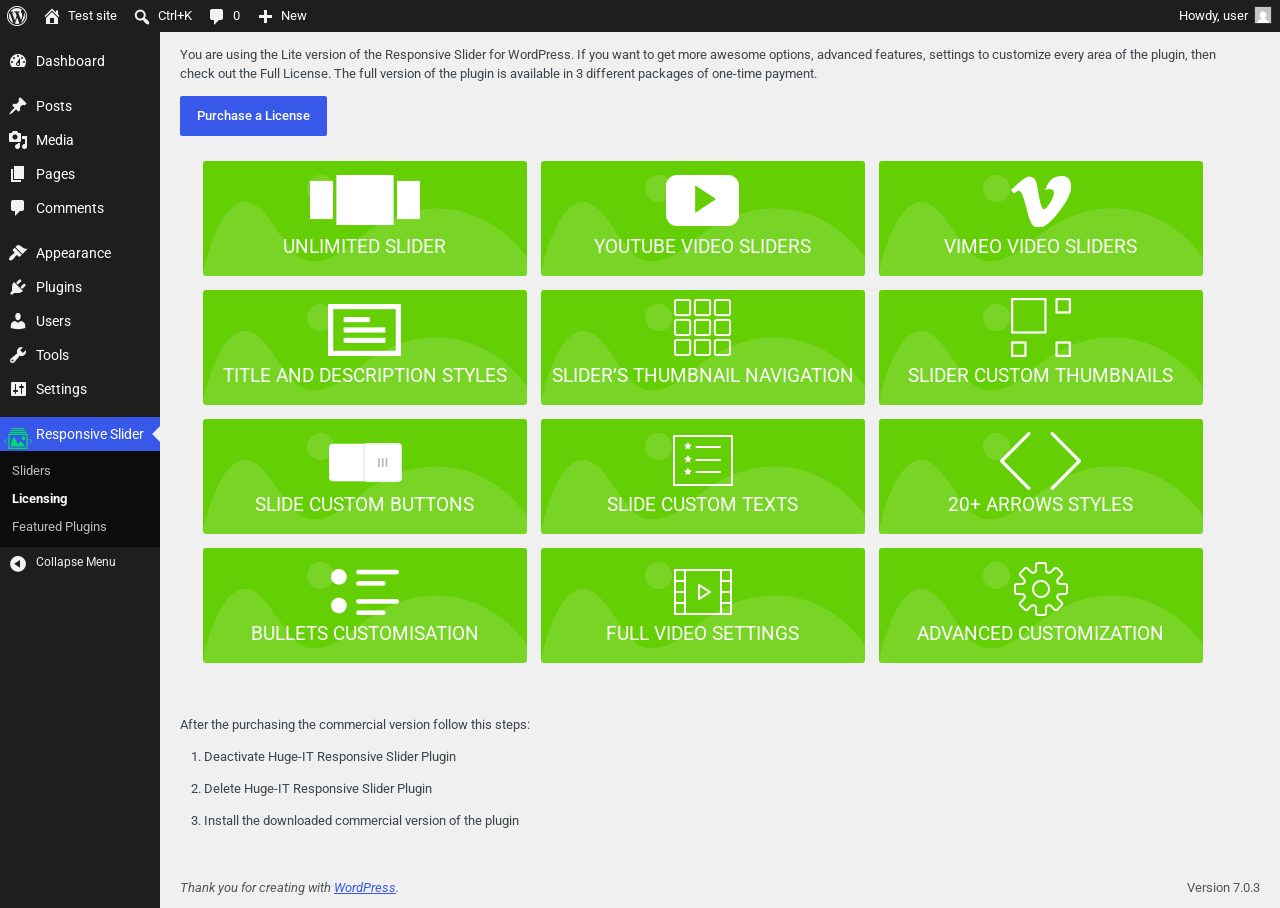Screen dimensions: 1280x908
Task: Open the Appearance menu
Action: tap(80, 253)
